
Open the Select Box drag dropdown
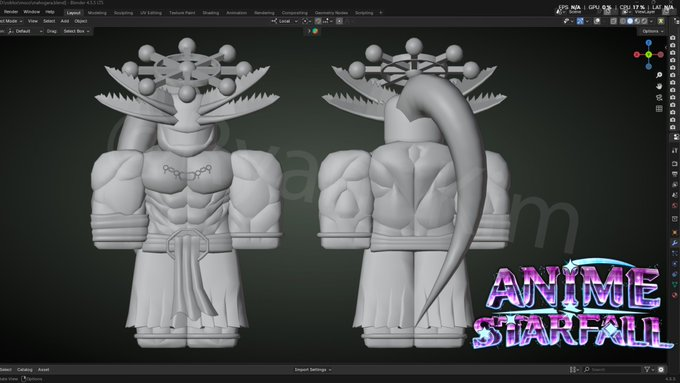(76, 31)
